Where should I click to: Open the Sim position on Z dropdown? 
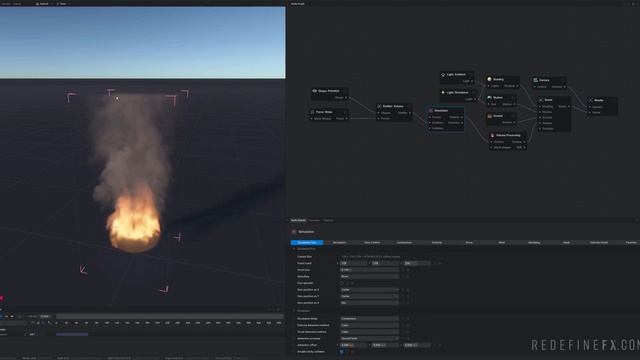(x=370, y=303)
